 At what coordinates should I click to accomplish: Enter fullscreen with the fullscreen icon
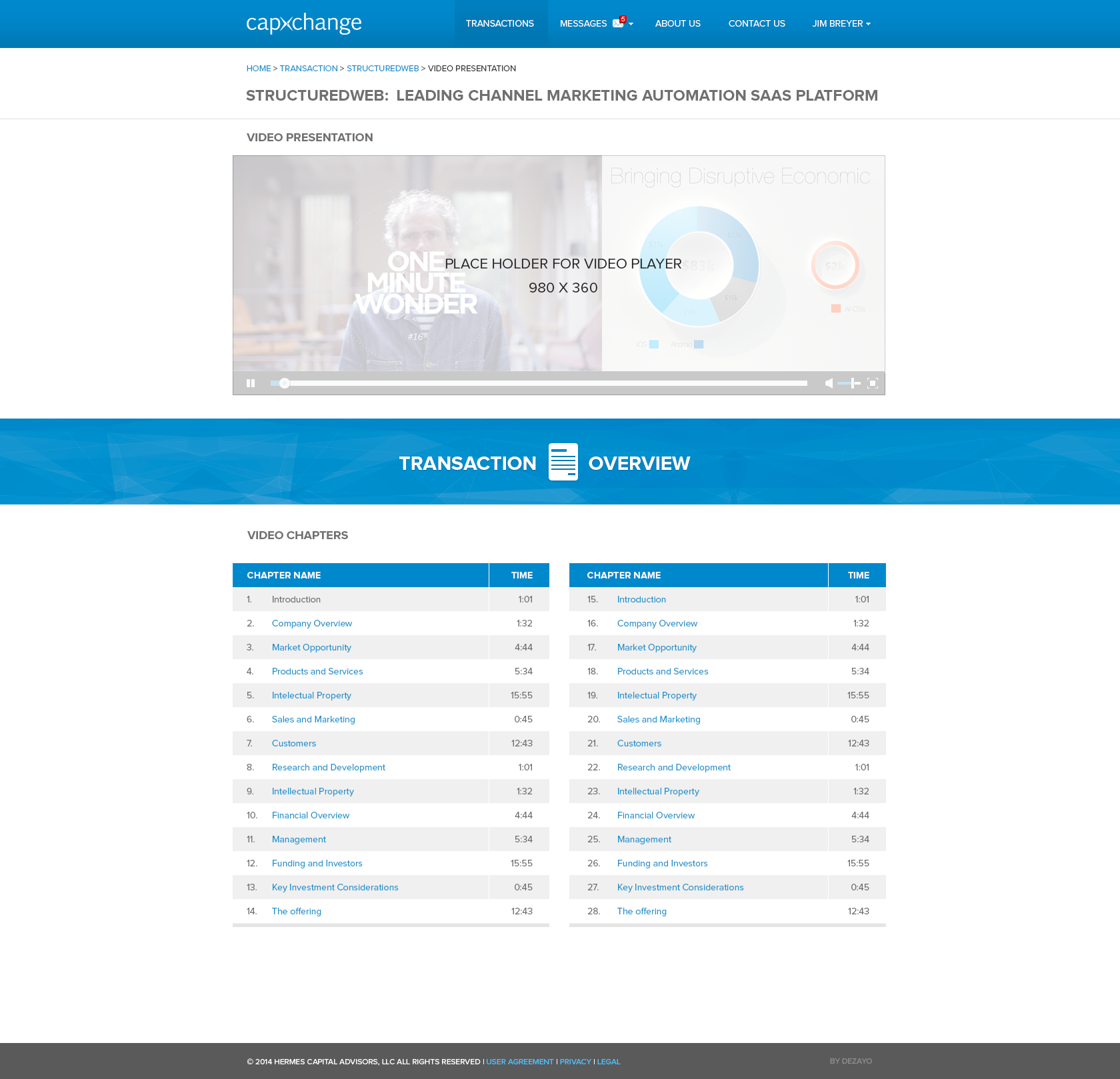coord(873,383)
